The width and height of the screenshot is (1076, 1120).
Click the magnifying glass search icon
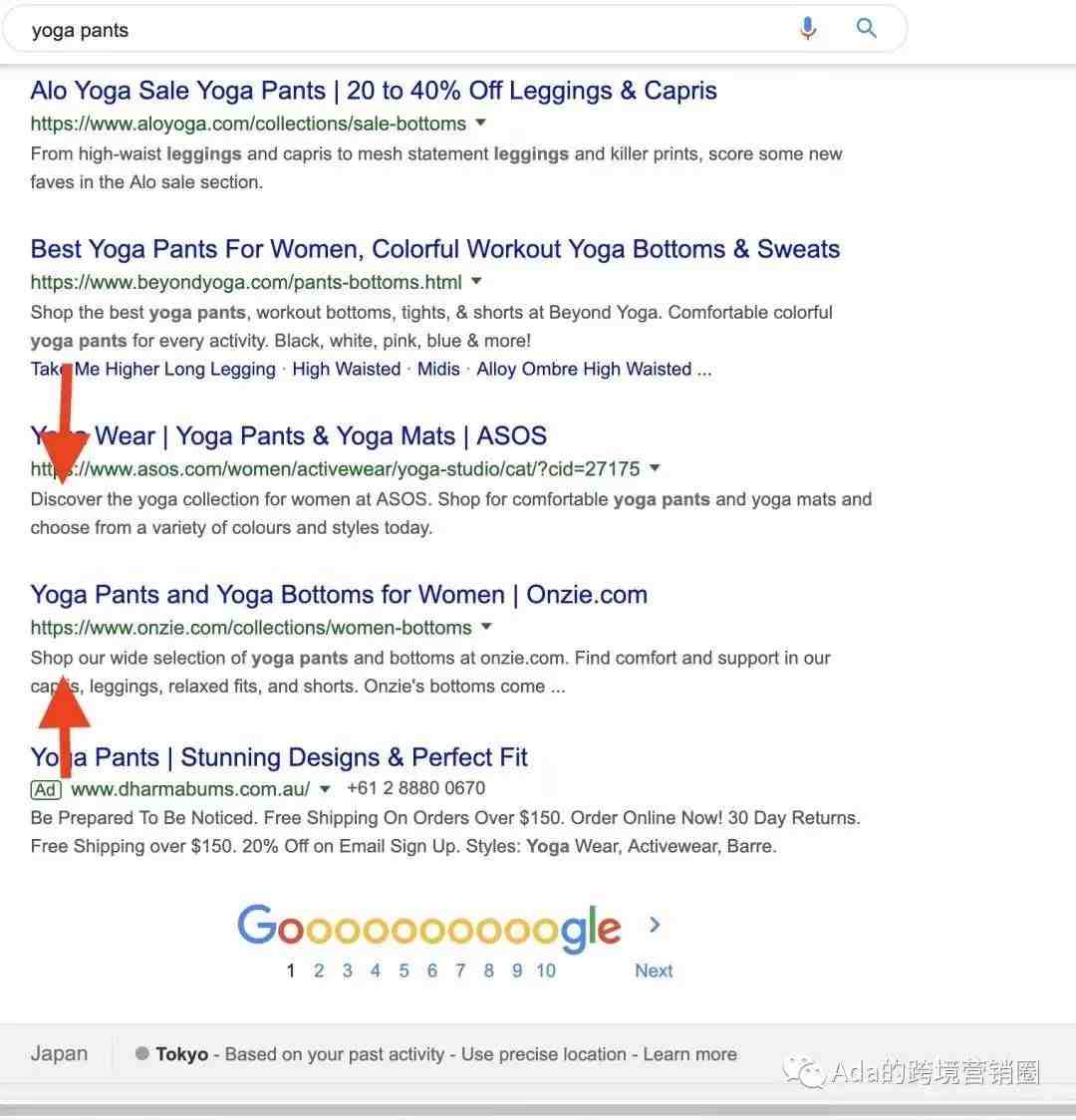pyautogui.click(x=866, y=28)
